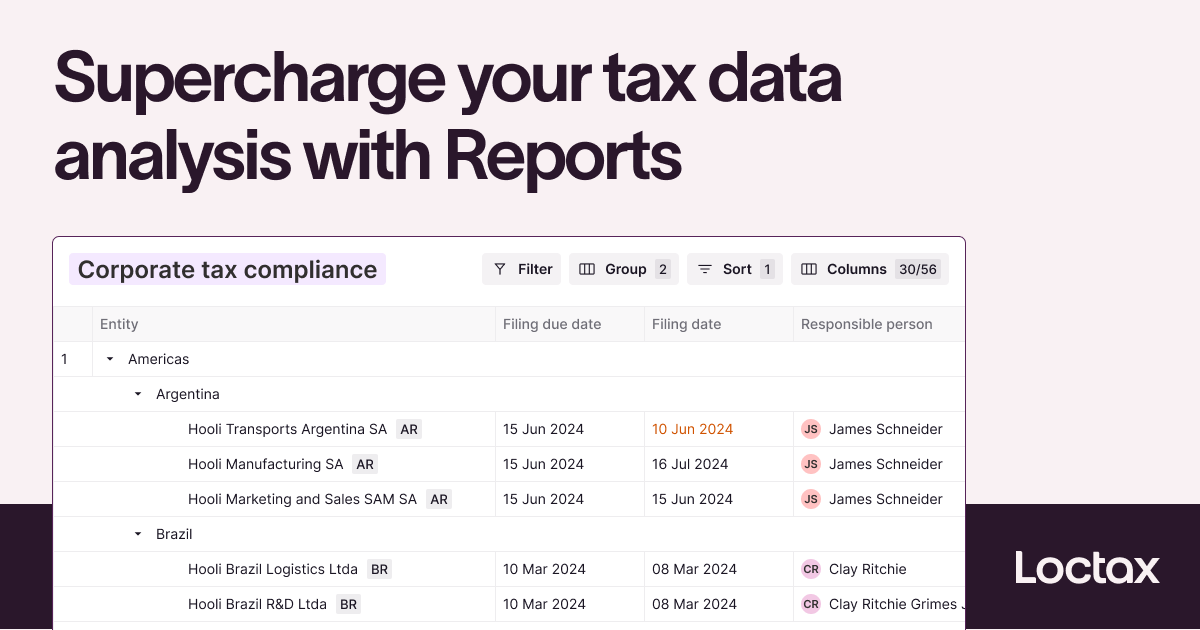Select the Entity column header

(x=119, y=324)
